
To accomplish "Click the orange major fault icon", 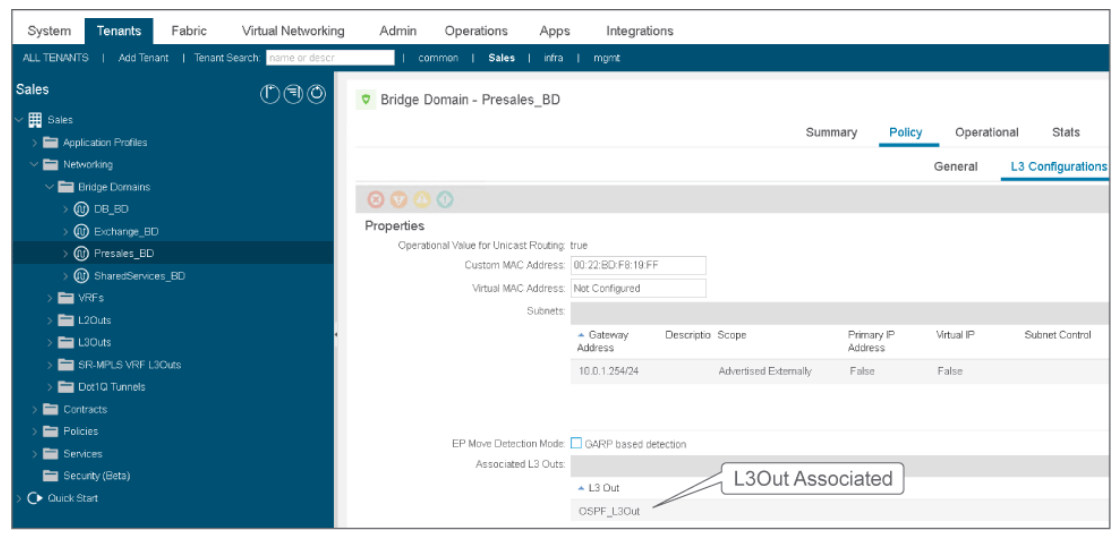I will click(x=399, y=200).
